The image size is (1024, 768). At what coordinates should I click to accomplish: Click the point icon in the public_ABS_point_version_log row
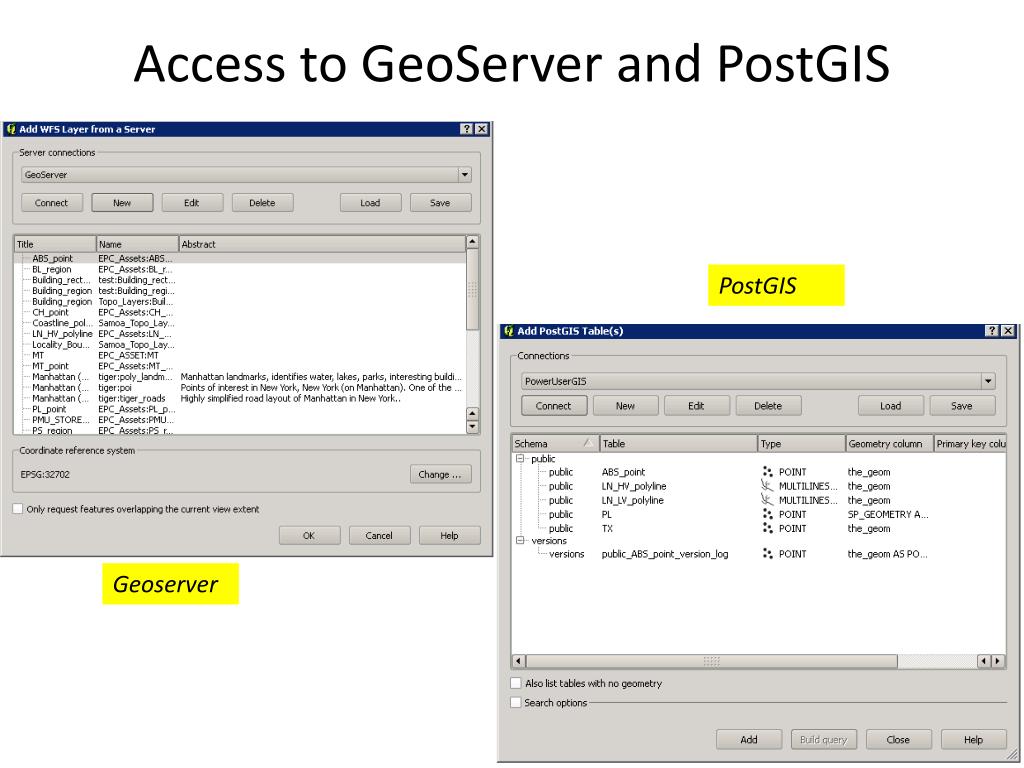[x=767, y=554]
